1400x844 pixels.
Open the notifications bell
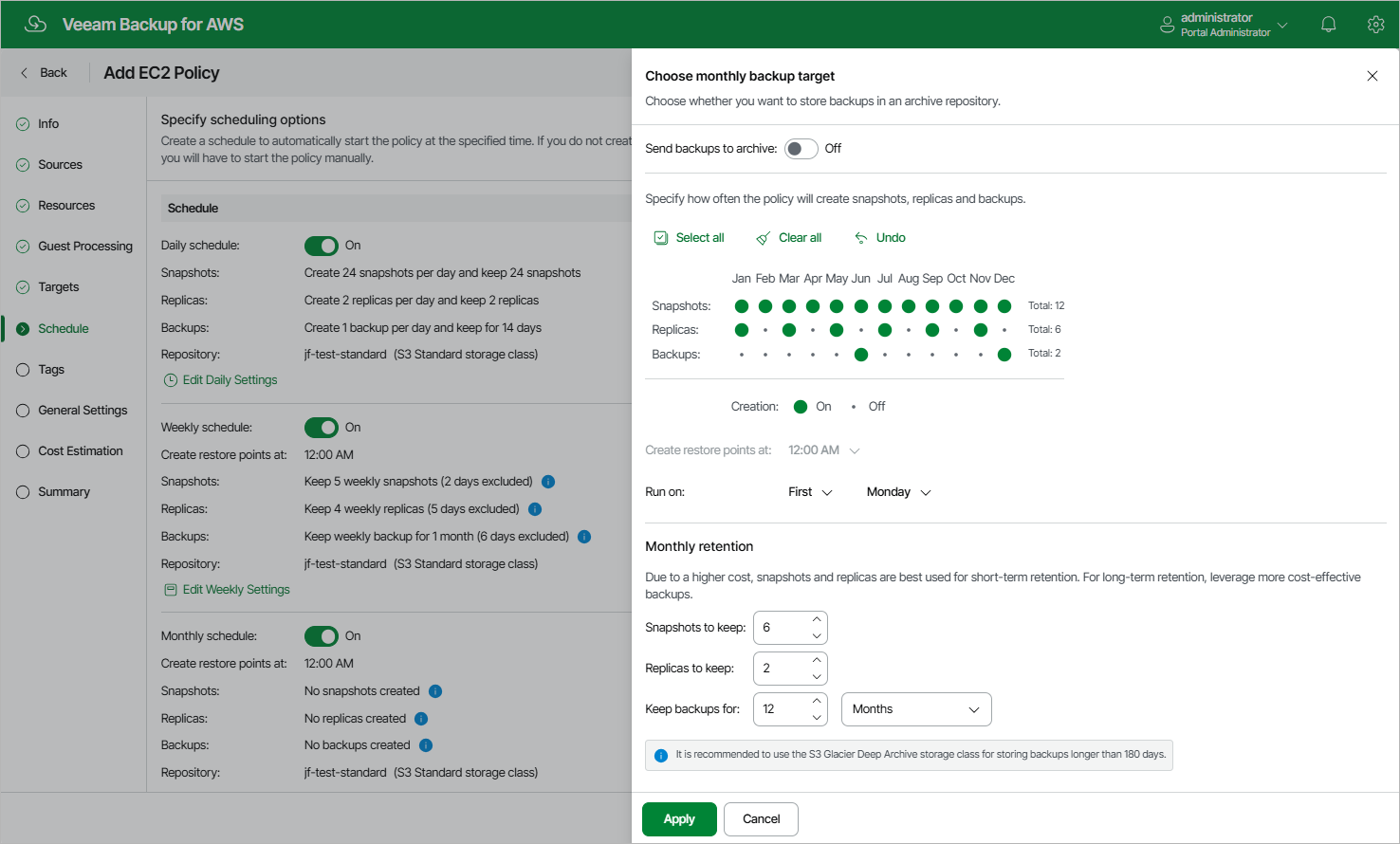(1329, 25)
